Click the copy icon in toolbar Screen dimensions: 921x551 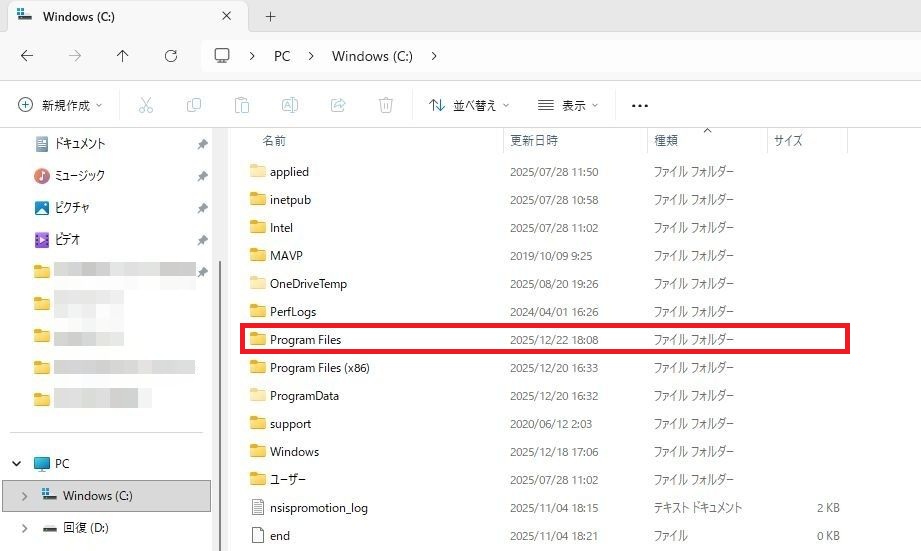[x=193, y=105]
